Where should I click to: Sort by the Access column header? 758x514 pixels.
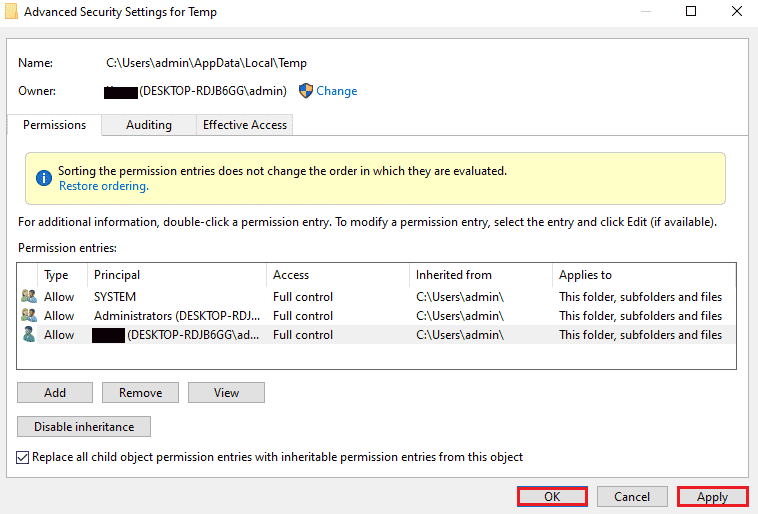tap(338, 275)
